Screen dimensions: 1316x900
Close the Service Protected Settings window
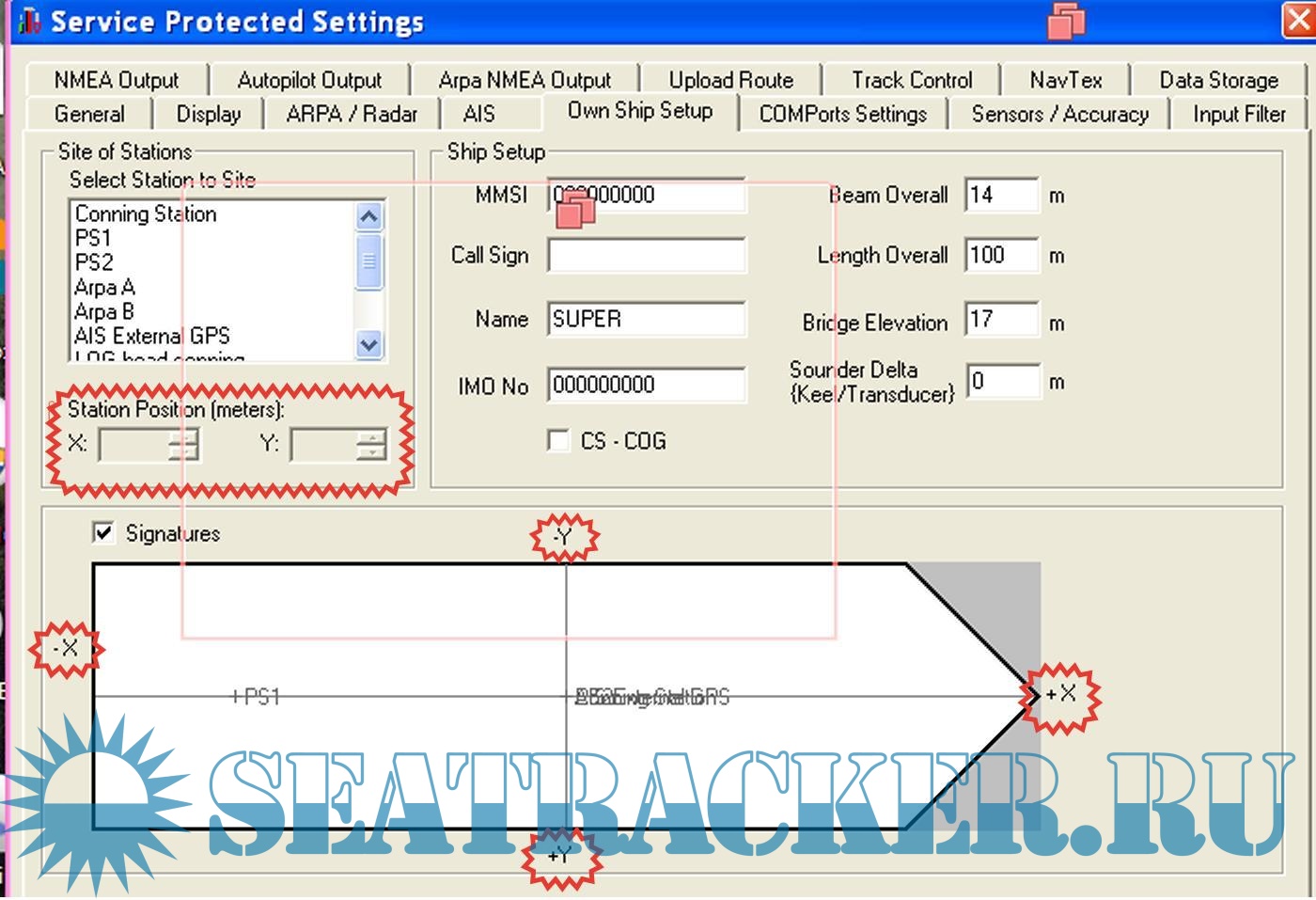point(1298,21)
